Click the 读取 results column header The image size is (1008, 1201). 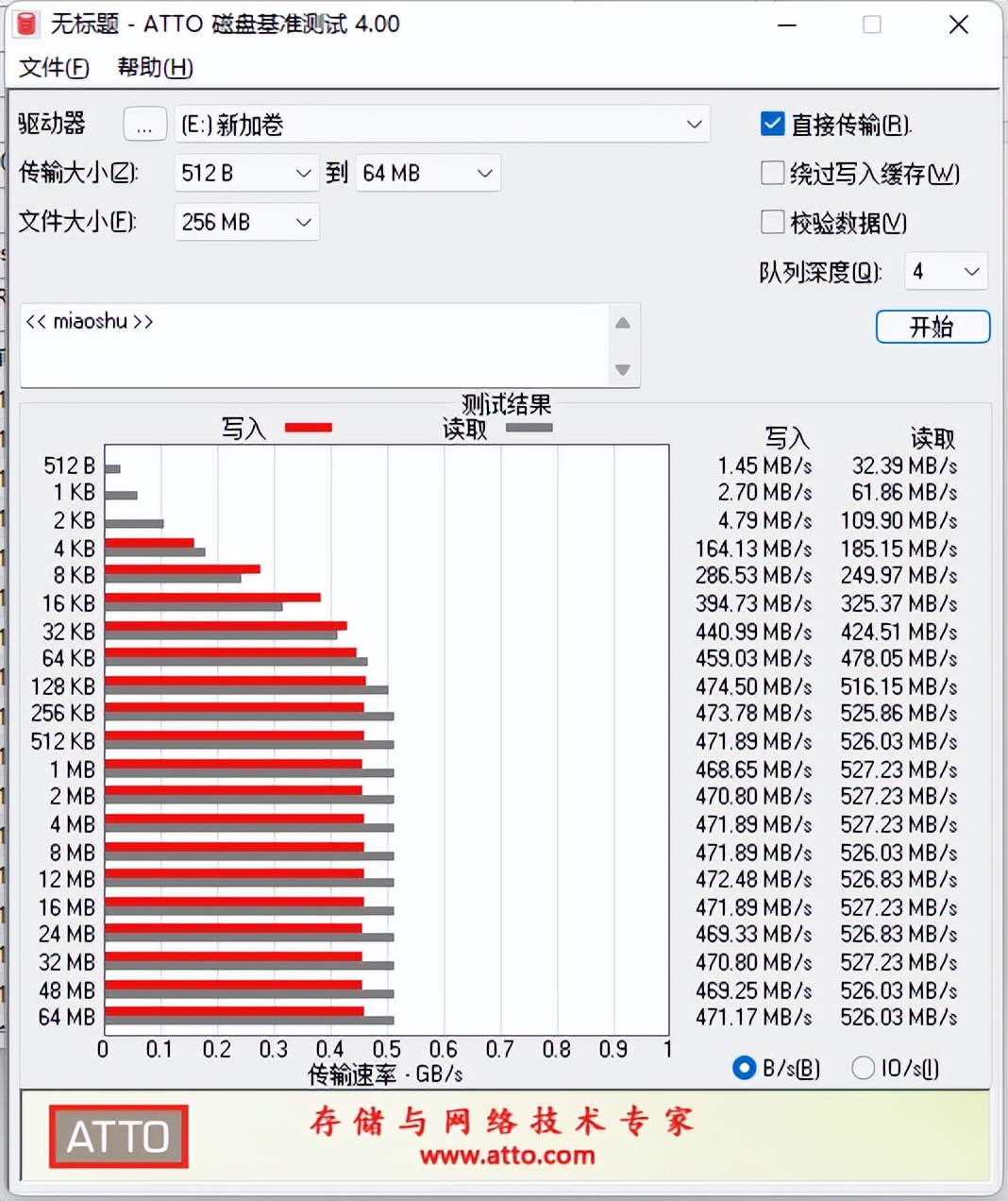[x=932, y=438]
